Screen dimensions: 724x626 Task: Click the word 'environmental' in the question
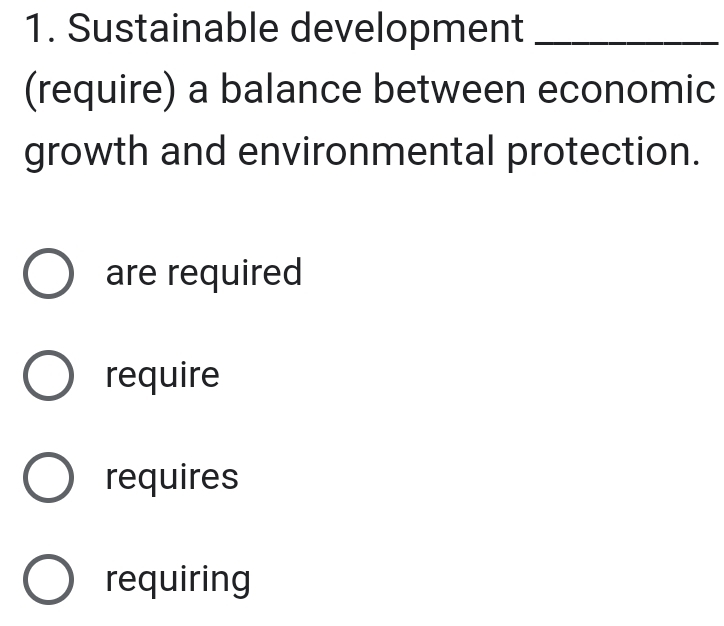pos(366,150)
